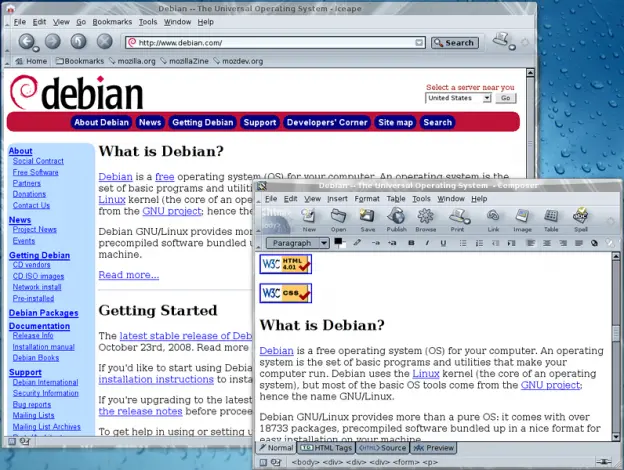Screen dimensions: 624x470
Task: Select the <form> tag in Composer status bar
Action: [x=406, y=462]
